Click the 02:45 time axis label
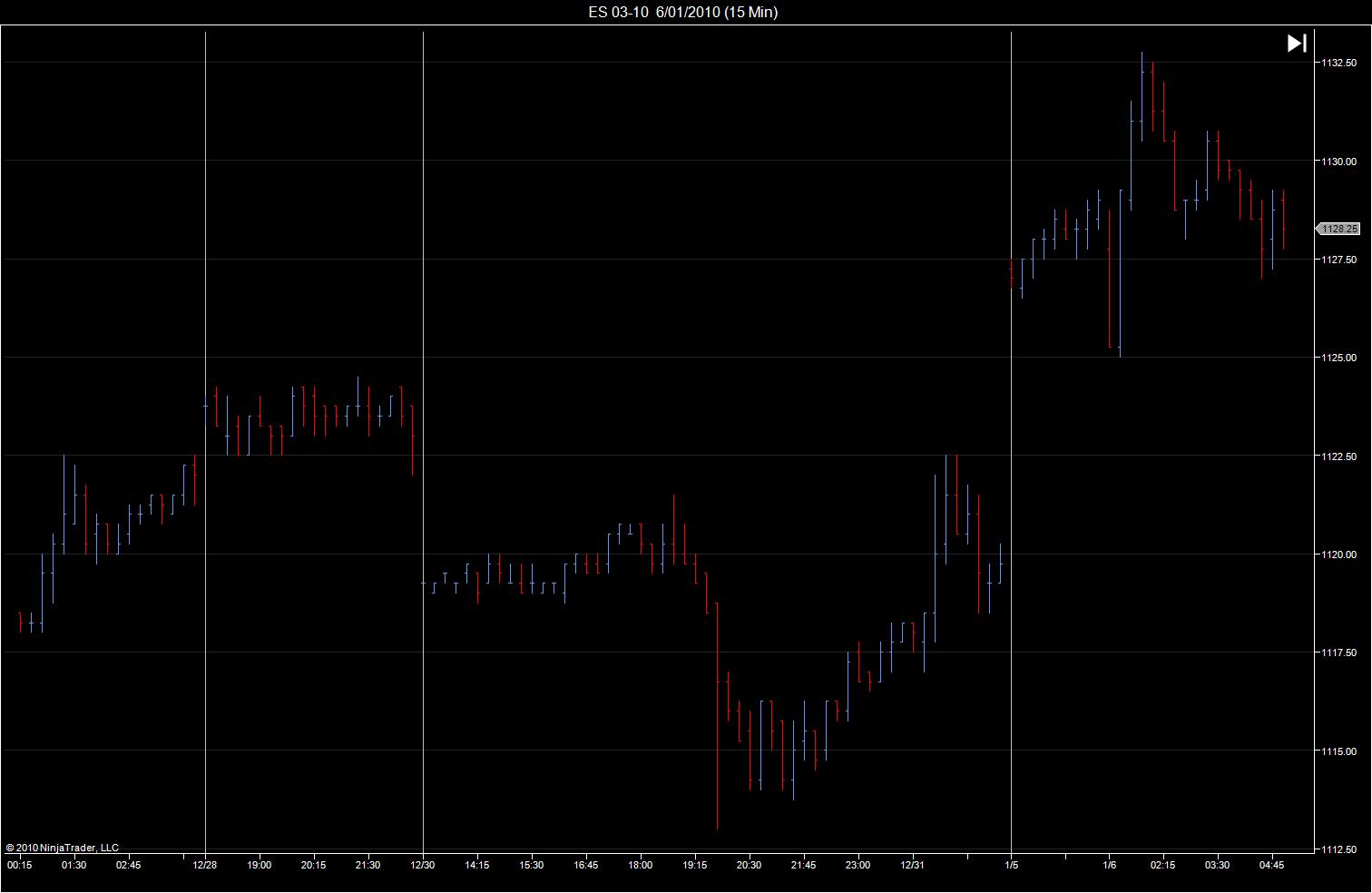 pyautogui.click(x=128, y=865)
